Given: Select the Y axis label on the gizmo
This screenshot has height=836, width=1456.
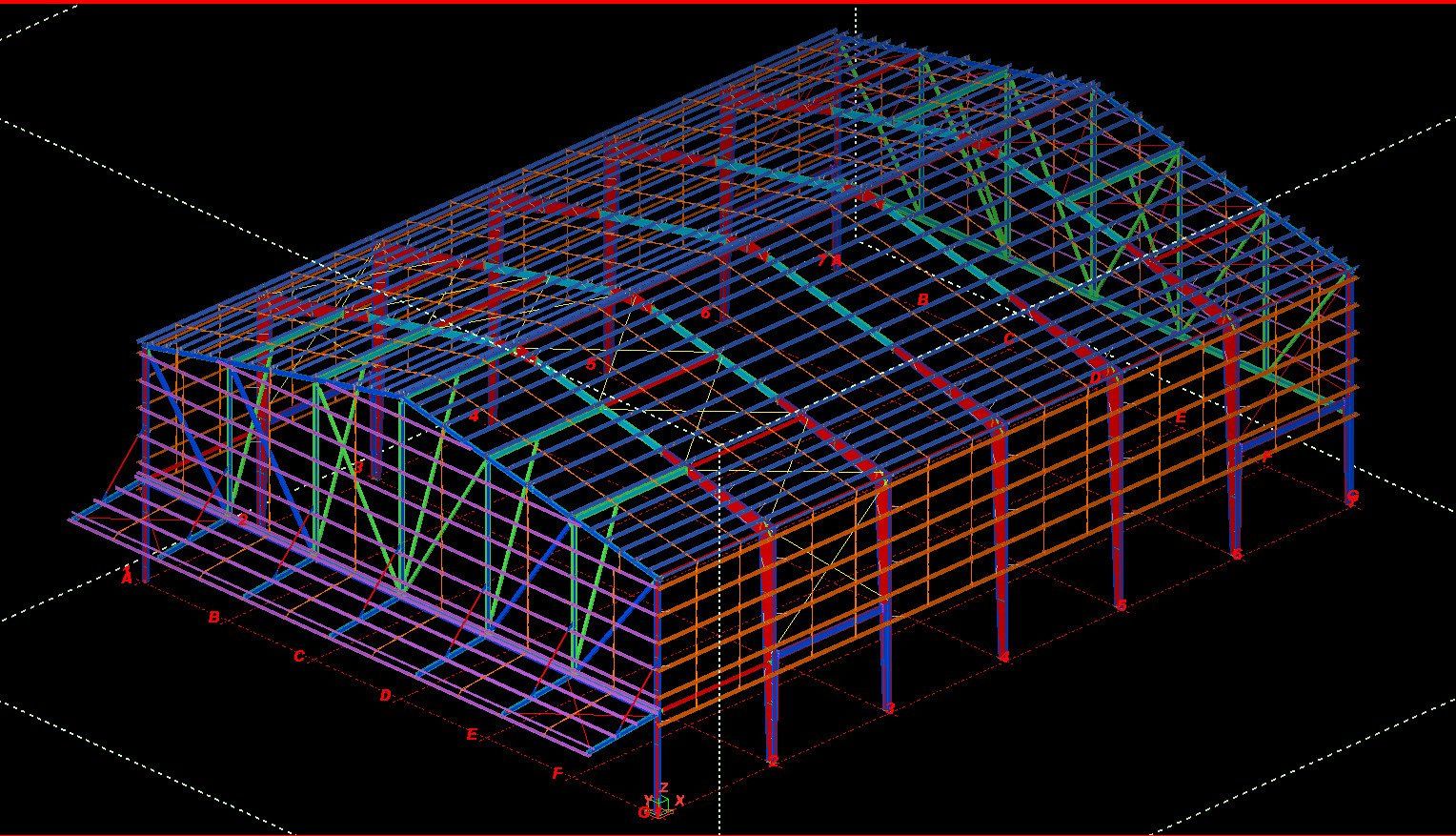Looking at the screenshot, I should pyautogui.click(x=648, y=800).
